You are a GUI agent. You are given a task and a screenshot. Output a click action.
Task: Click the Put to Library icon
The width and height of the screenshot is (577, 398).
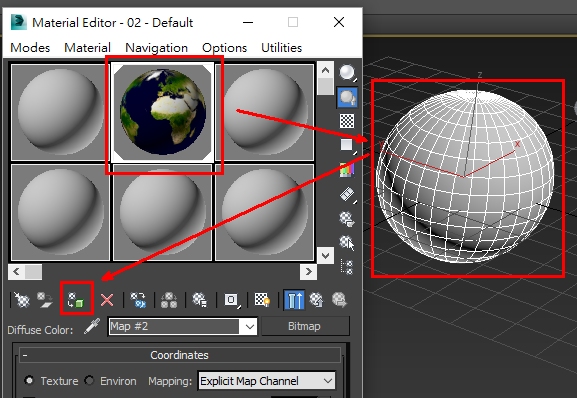(x=200, y=300)
